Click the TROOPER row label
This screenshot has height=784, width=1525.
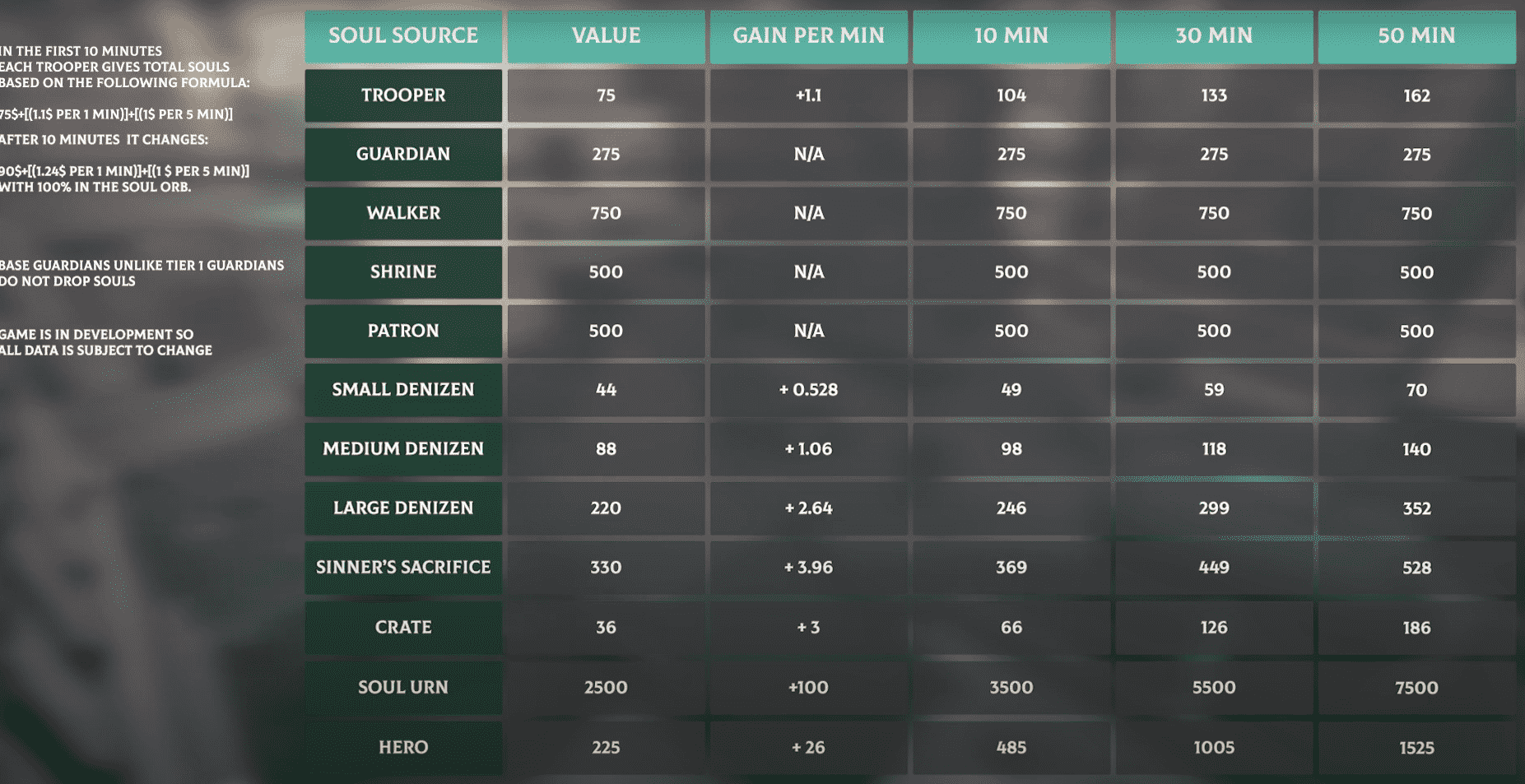pyautogui.click(x=403, y=95)
